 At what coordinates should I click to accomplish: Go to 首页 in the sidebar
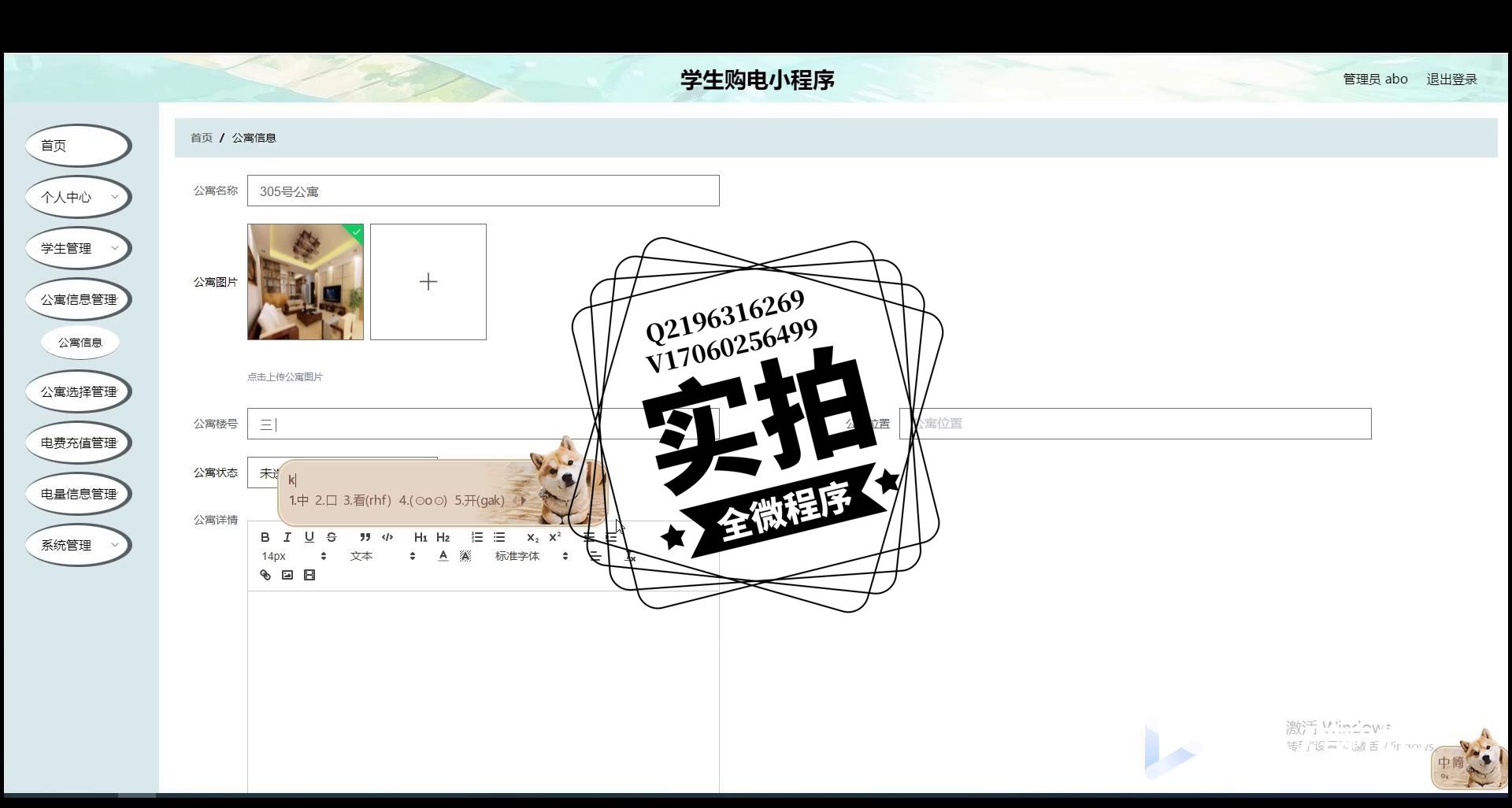point(78,146)
